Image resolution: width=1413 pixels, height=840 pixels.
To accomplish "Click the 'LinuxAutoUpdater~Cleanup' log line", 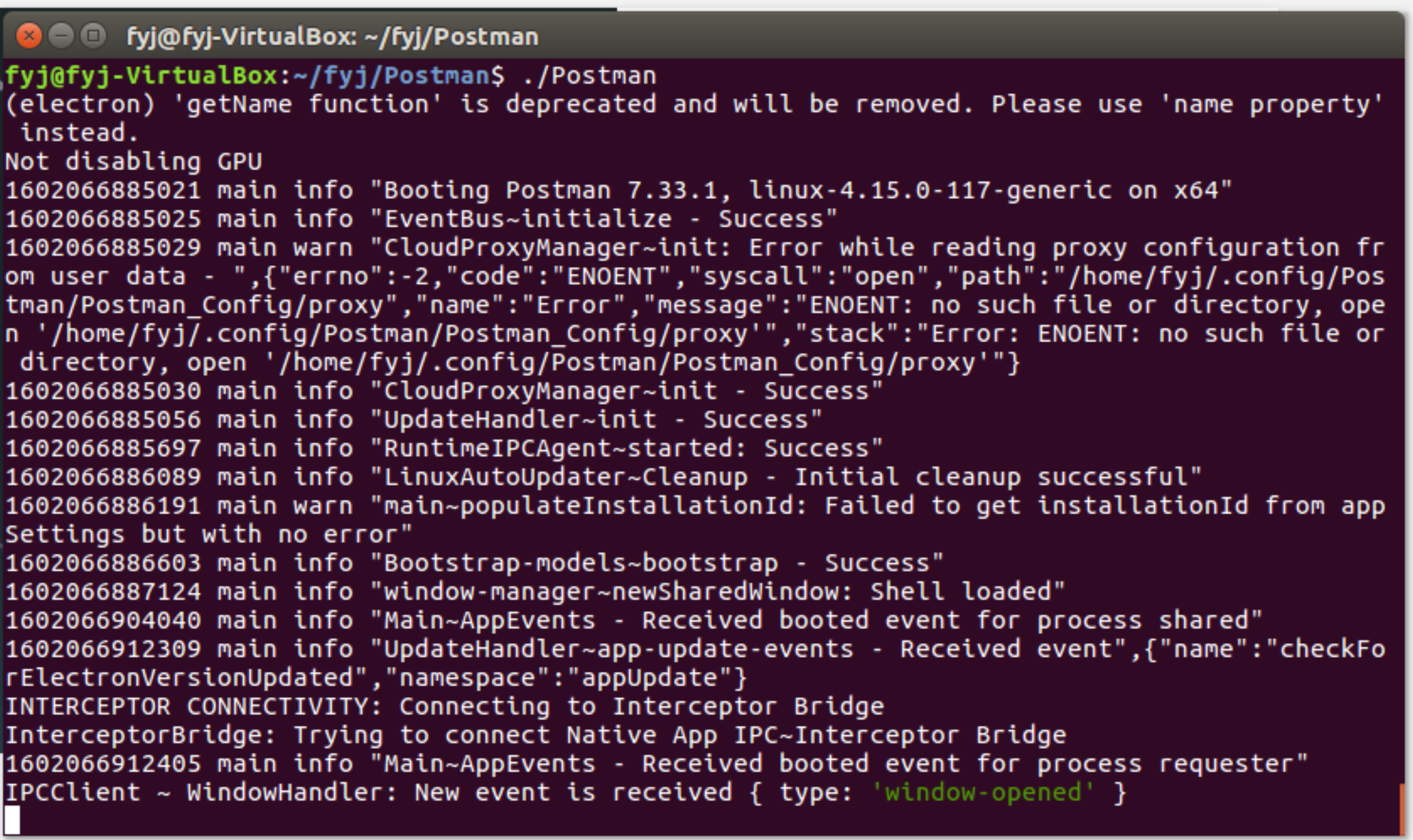I will (x=604, y=477).
